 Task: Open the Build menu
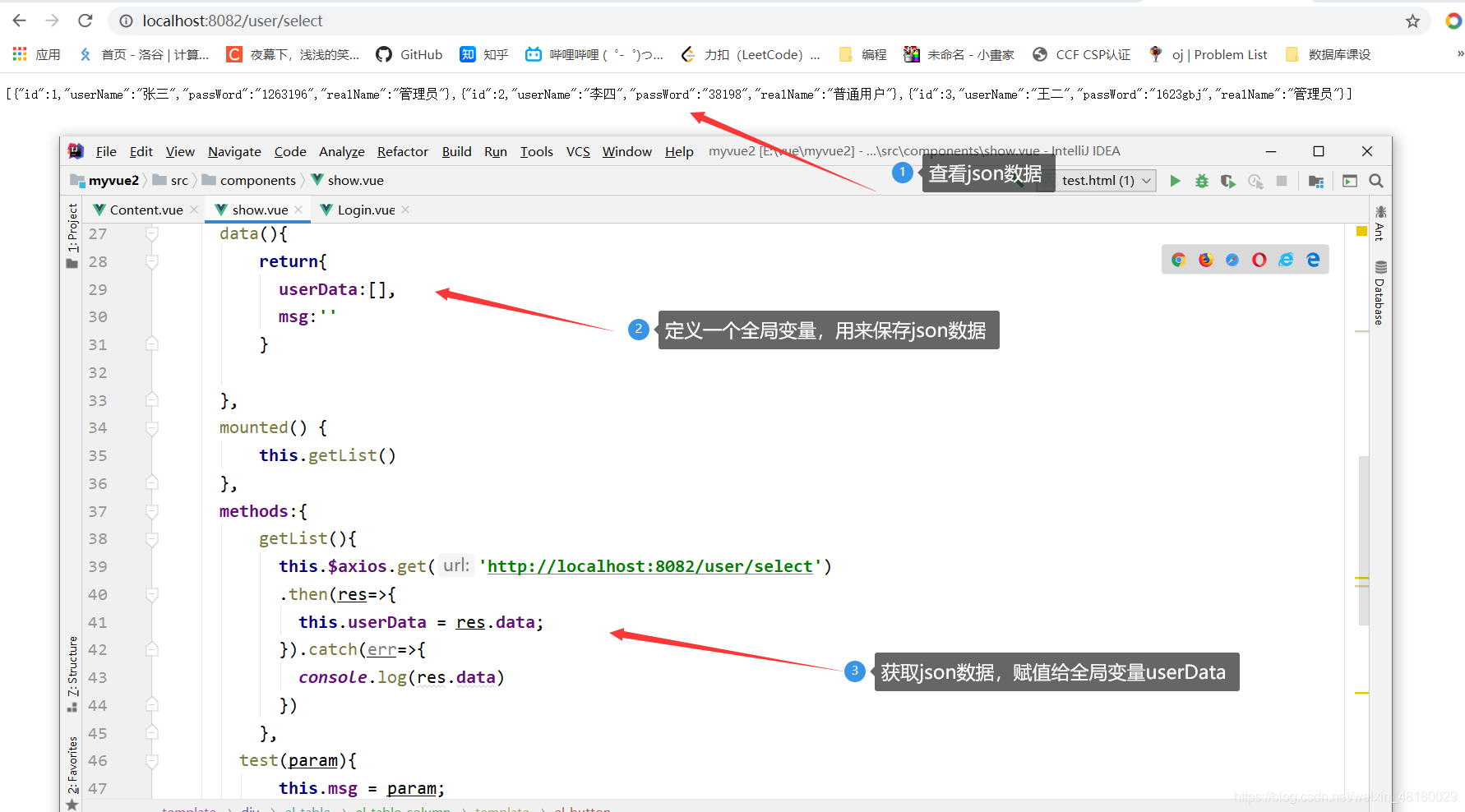pyautogui.click(x=457, y=151)
